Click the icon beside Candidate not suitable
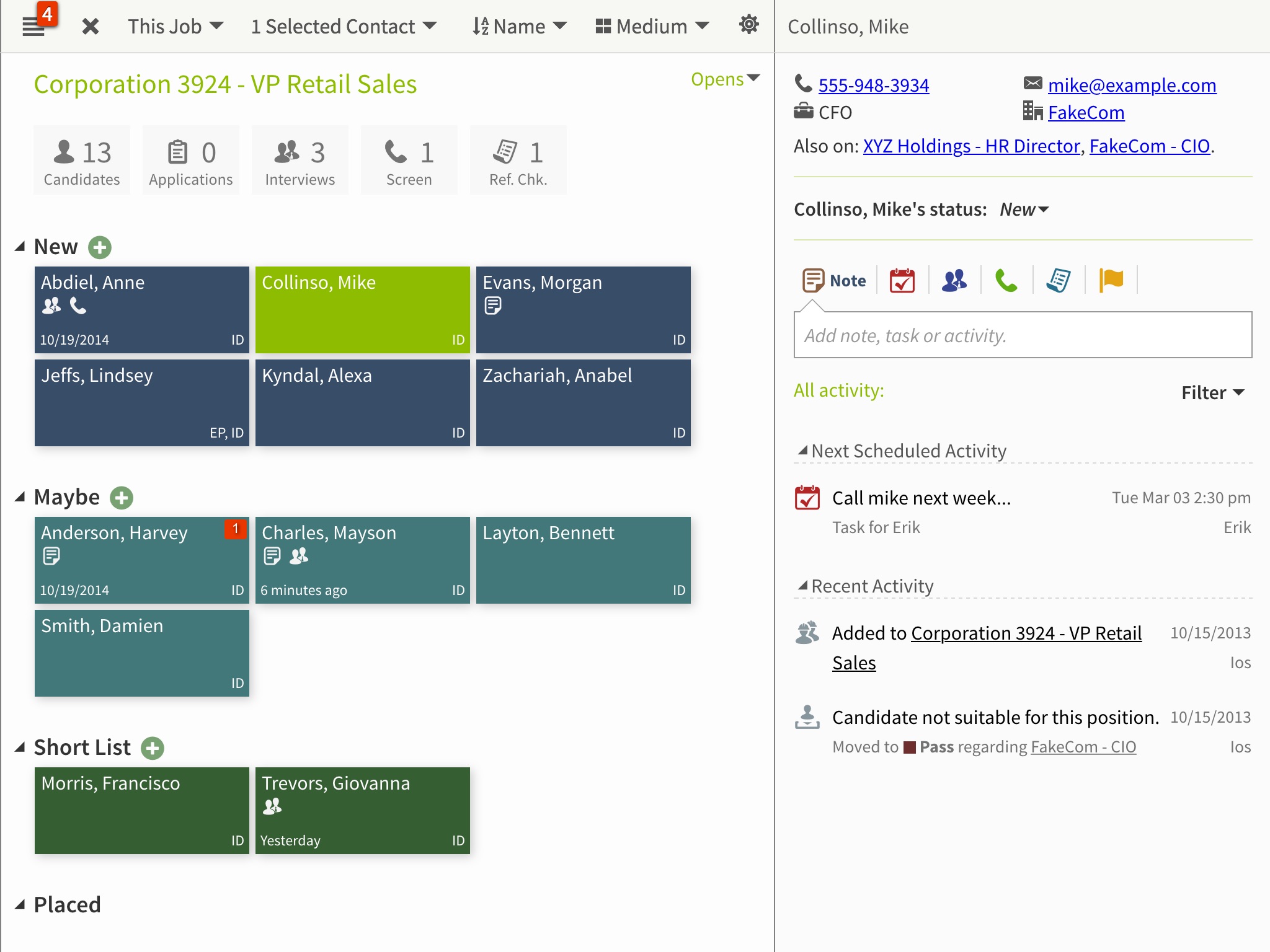The image size is (1270, 952). click(807, 717)
